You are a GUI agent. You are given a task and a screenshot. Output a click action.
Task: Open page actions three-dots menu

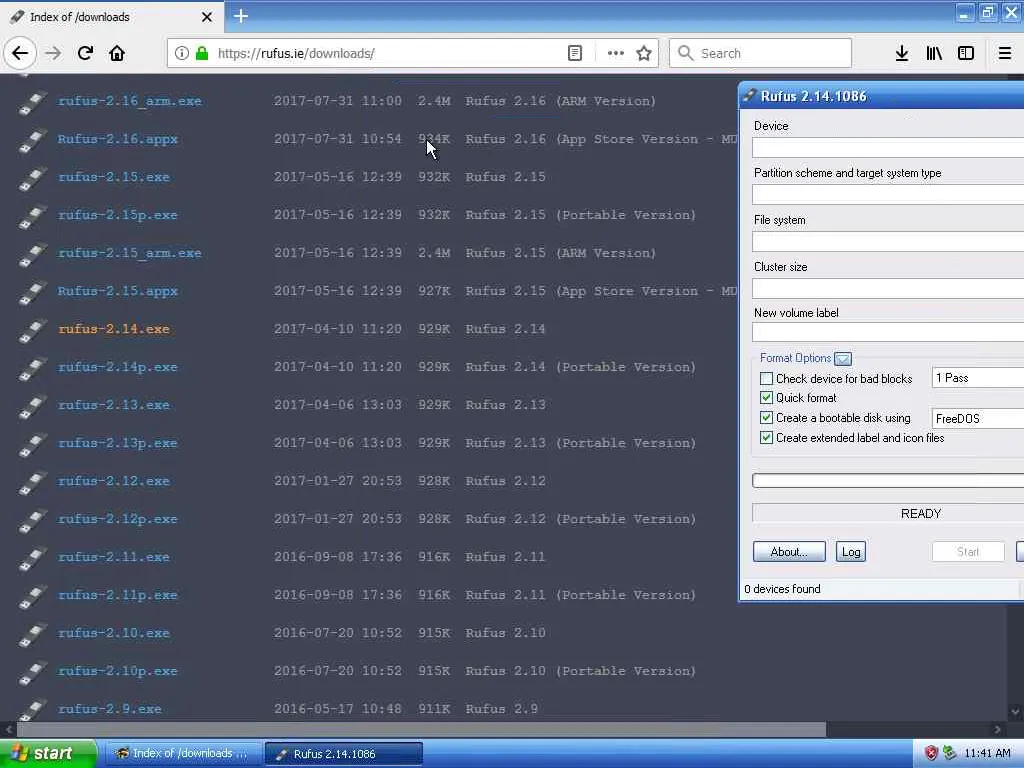click(615, 53)
